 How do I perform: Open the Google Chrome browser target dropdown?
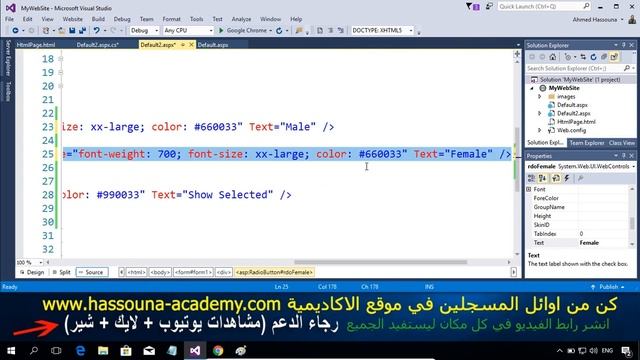click(x=271, y=31)
